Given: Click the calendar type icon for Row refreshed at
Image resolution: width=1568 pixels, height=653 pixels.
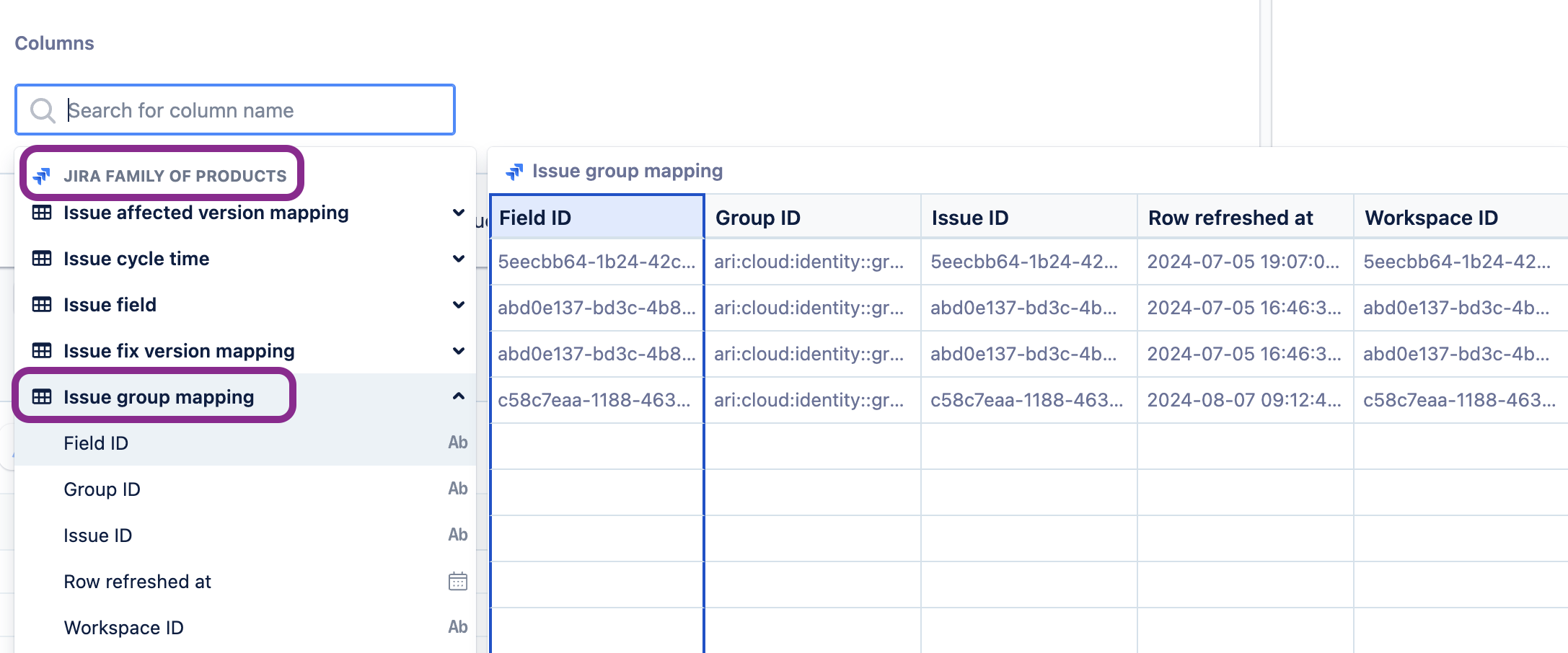Looking at the screenshot, I should click(458, 581).
